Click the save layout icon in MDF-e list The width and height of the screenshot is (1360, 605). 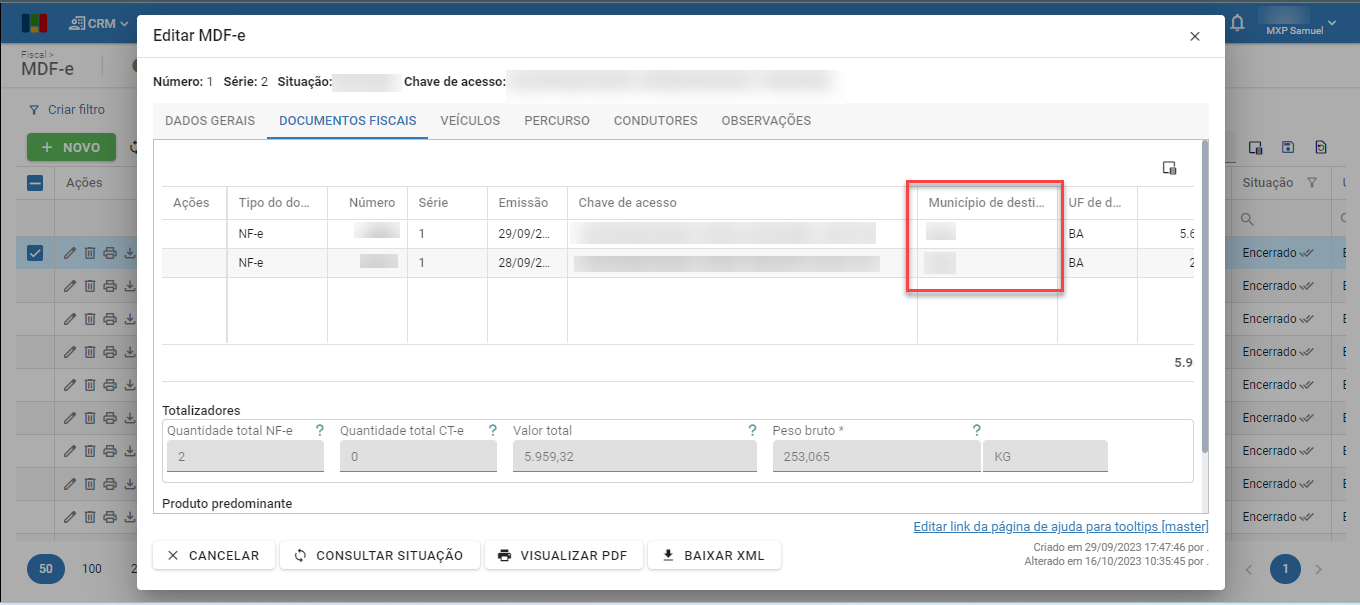[1288, 147]
